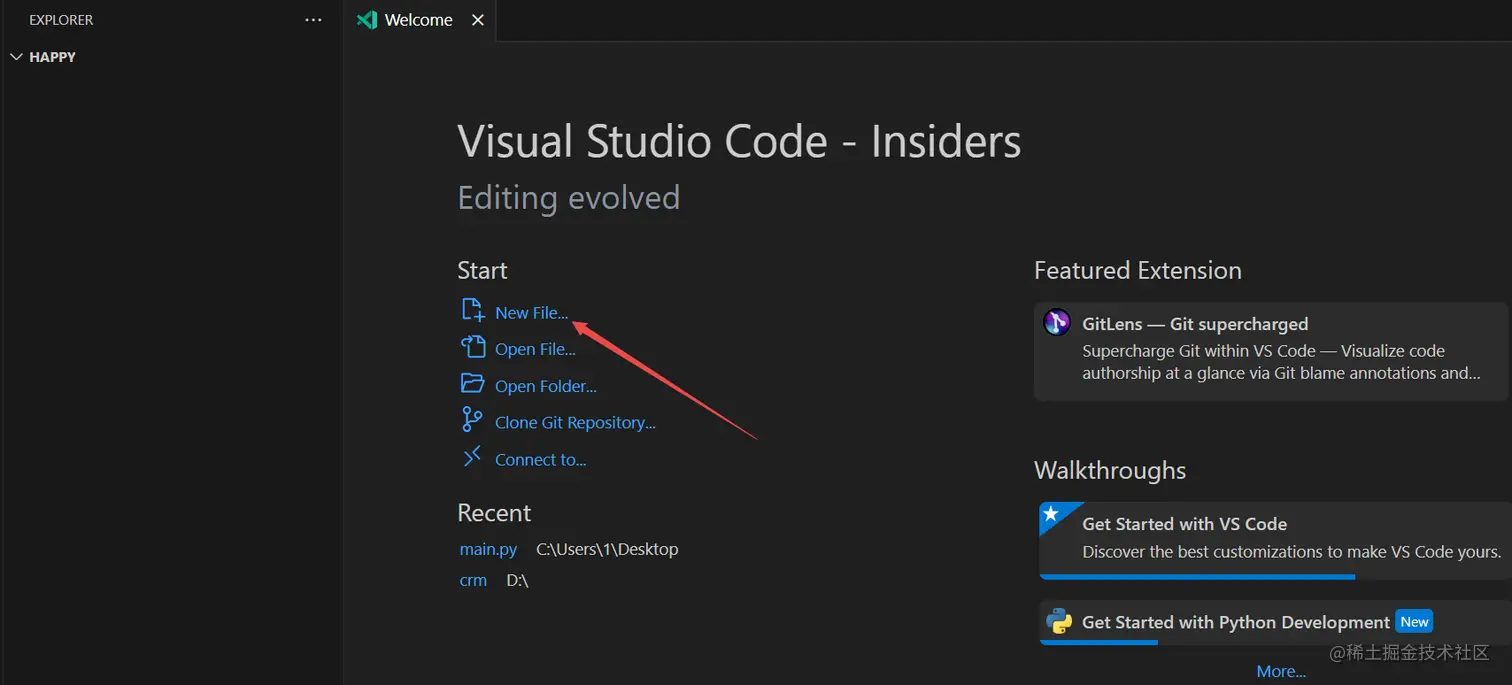Click the Open Folder icon
This screenshot has width=1512, height=685.
click(472, 384)
